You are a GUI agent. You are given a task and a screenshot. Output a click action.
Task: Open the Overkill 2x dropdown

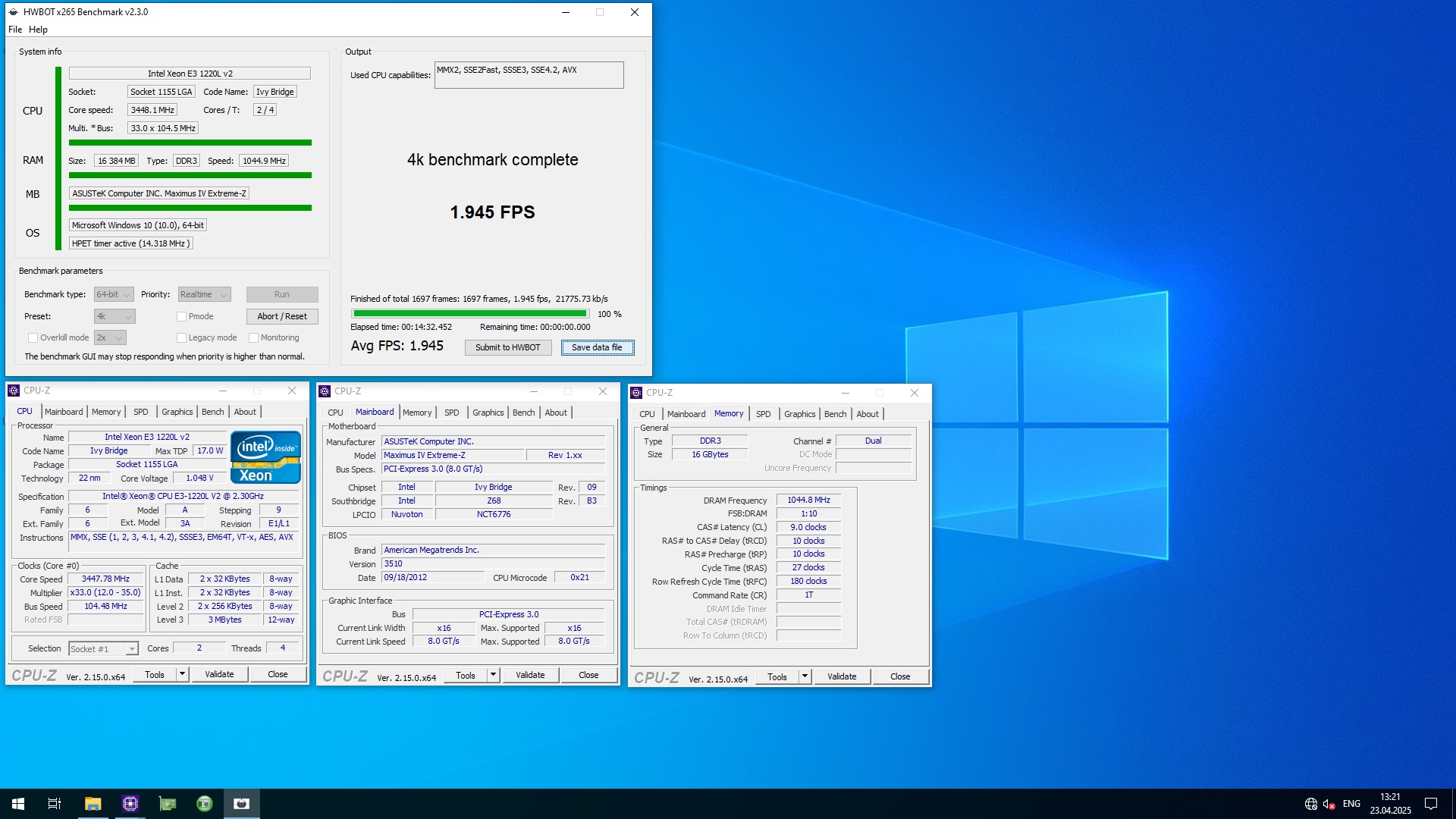110,337
